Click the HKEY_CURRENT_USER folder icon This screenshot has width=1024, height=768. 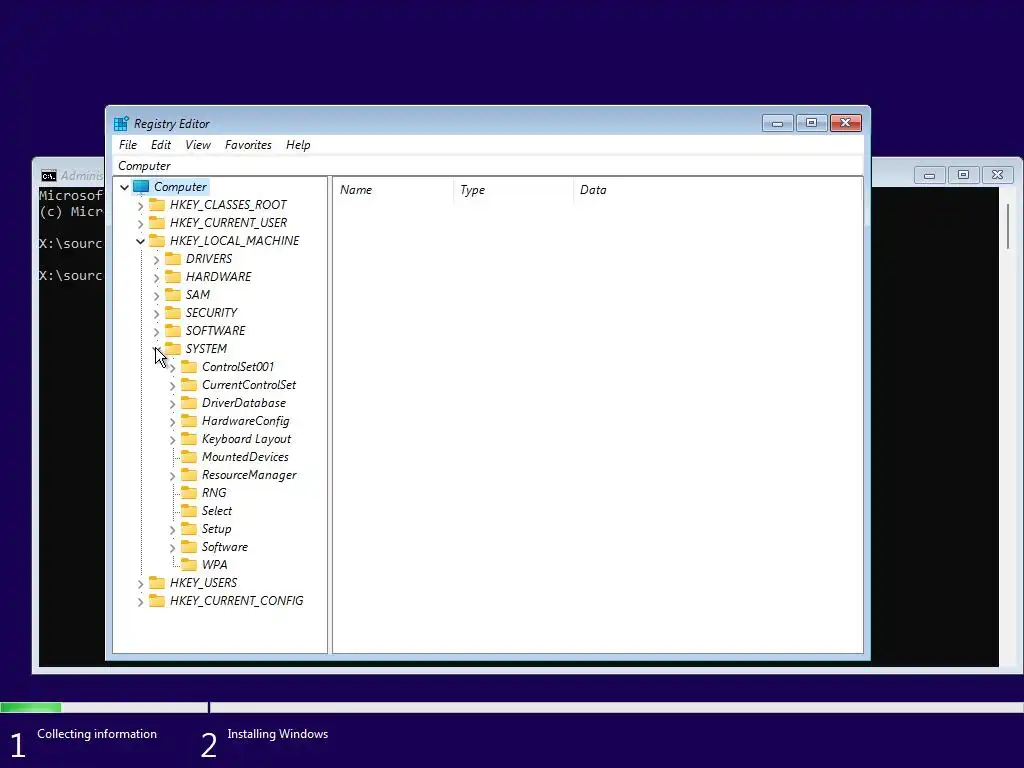click(157, 223)
